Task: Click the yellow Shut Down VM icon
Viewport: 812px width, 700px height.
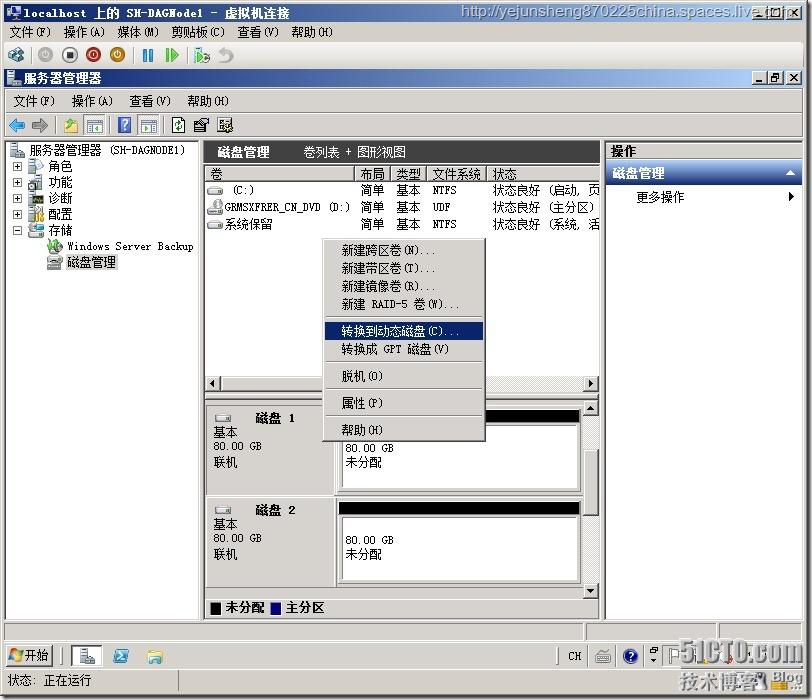Action: pyautogui.click(x=117, y=55)
